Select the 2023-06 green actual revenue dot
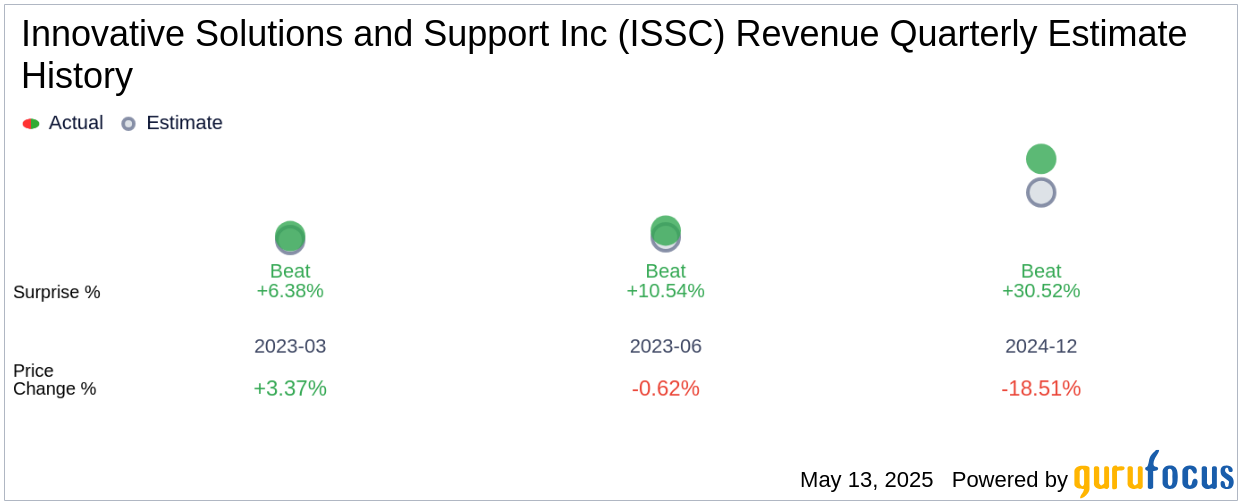This screenshot has height=504, width=1242. pos(665,231)
